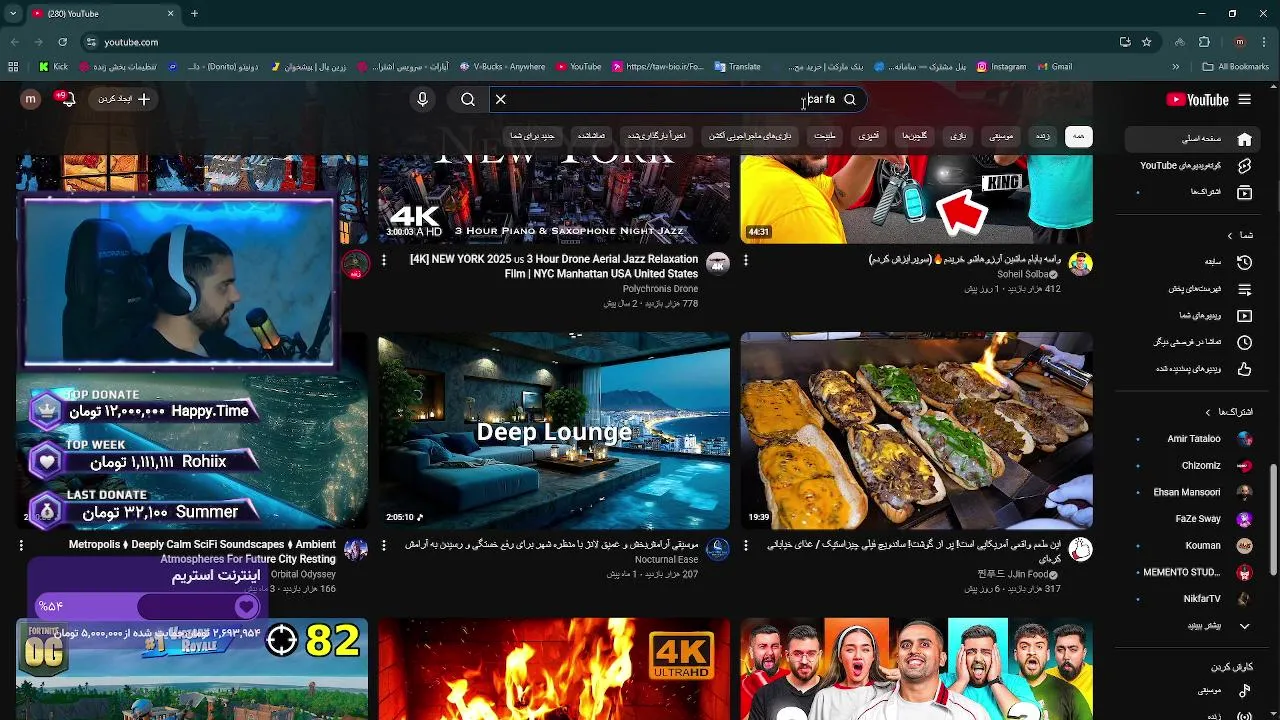The image size is (1280, 720).
Task: Open Amir Tataloo subscription channel
Action: click(x=1193, y=439)
